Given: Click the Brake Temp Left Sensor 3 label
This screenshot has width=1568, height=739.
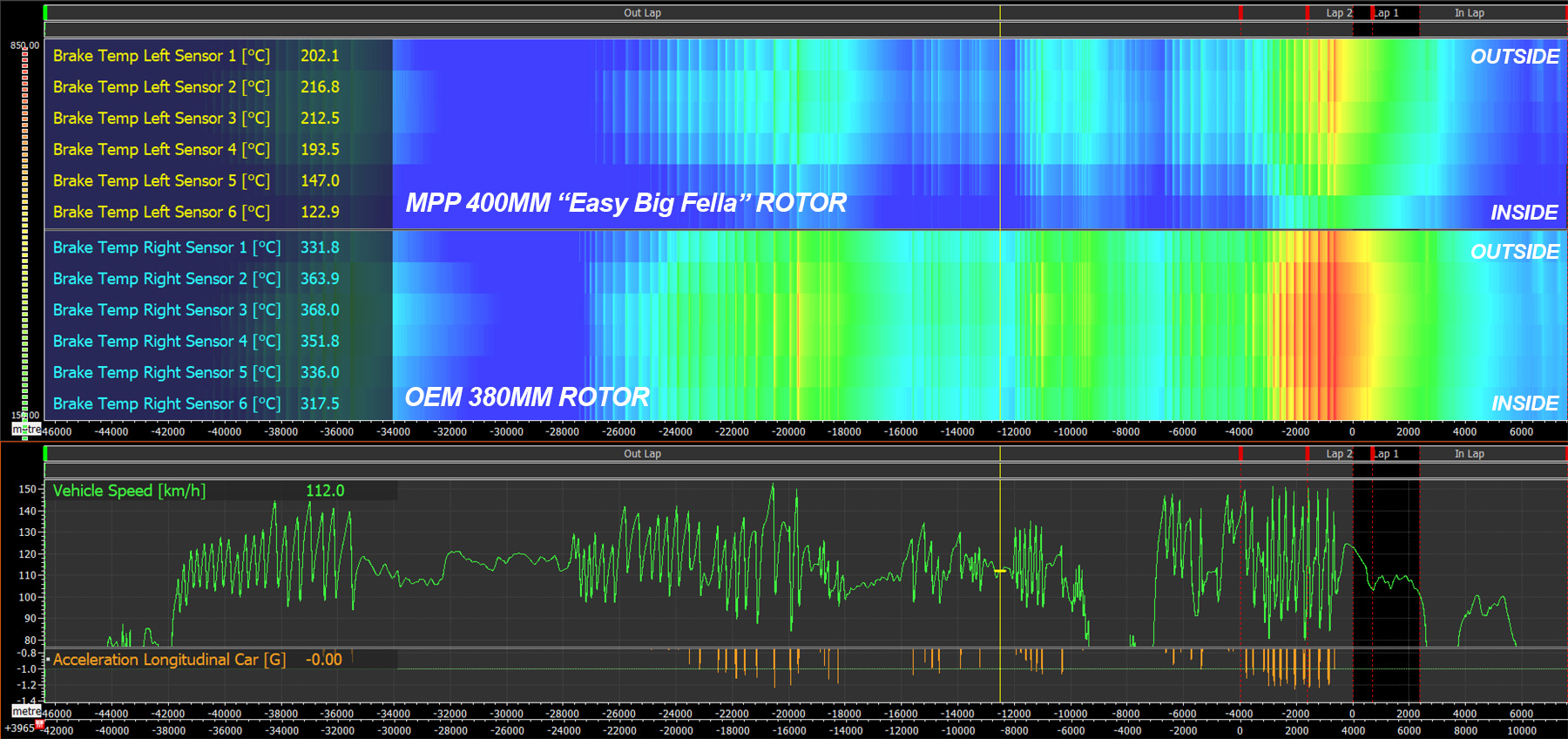Looking at the screenshot, I should pos(161,119).
